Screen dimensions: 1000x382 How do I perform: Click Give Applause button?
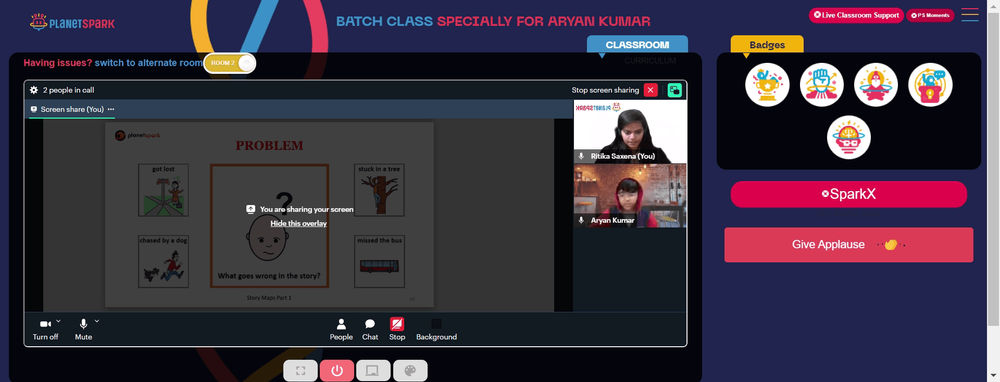[848, 245]
